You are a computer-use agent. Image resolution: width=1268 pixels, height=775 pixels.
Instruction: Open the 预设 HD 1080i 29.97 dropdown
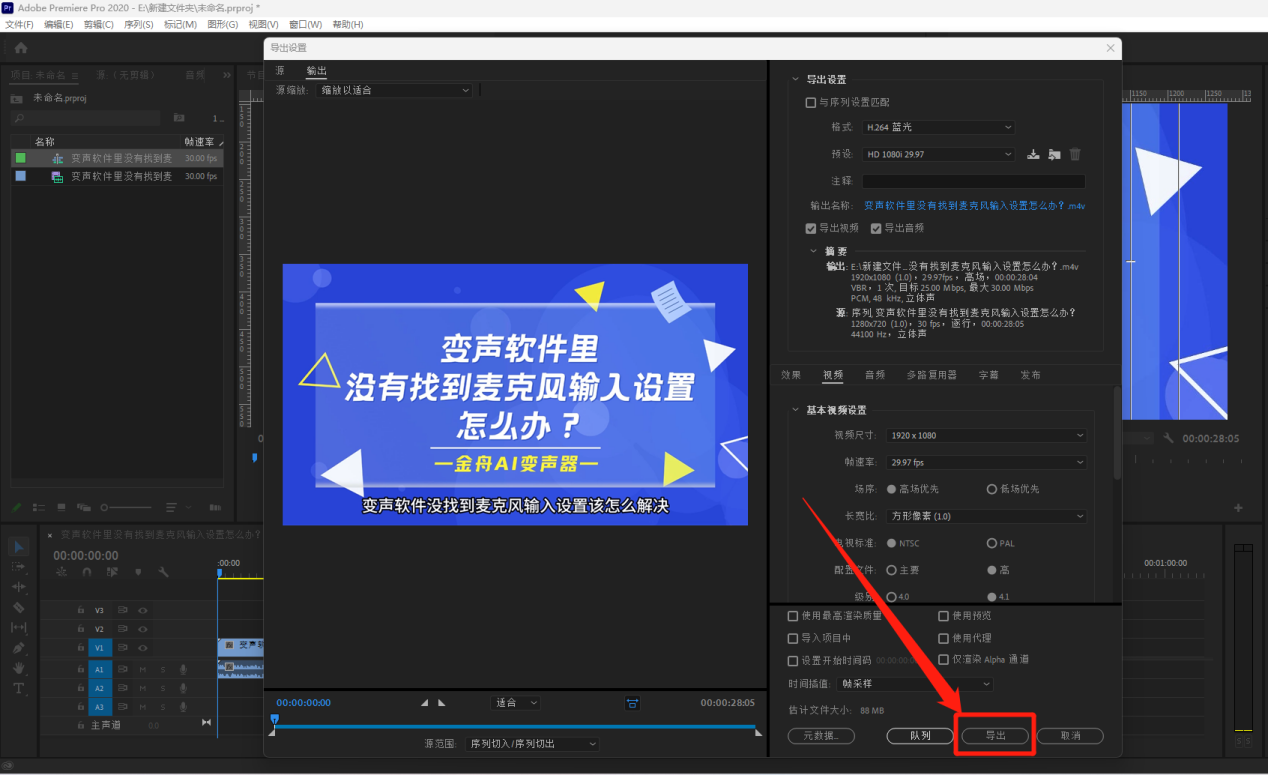coord(938,154)
